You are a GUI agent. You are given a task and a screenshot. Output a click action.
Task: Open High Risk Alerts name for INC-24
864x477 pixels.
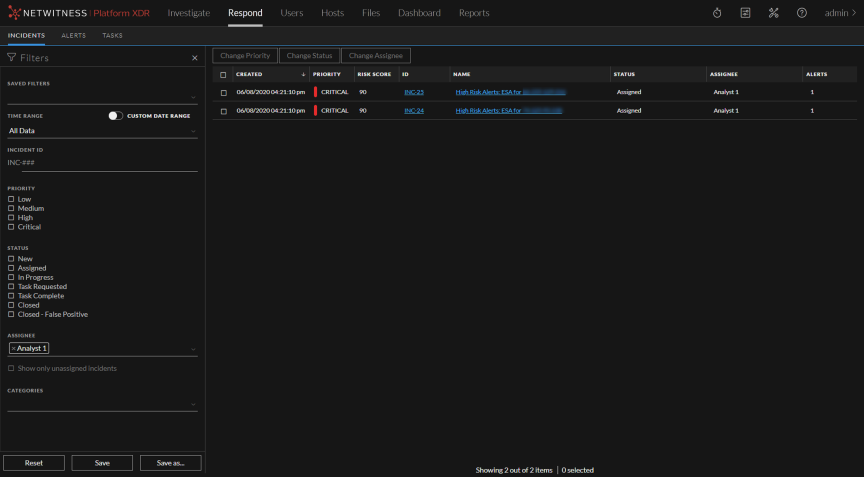[x=509, y=111]
